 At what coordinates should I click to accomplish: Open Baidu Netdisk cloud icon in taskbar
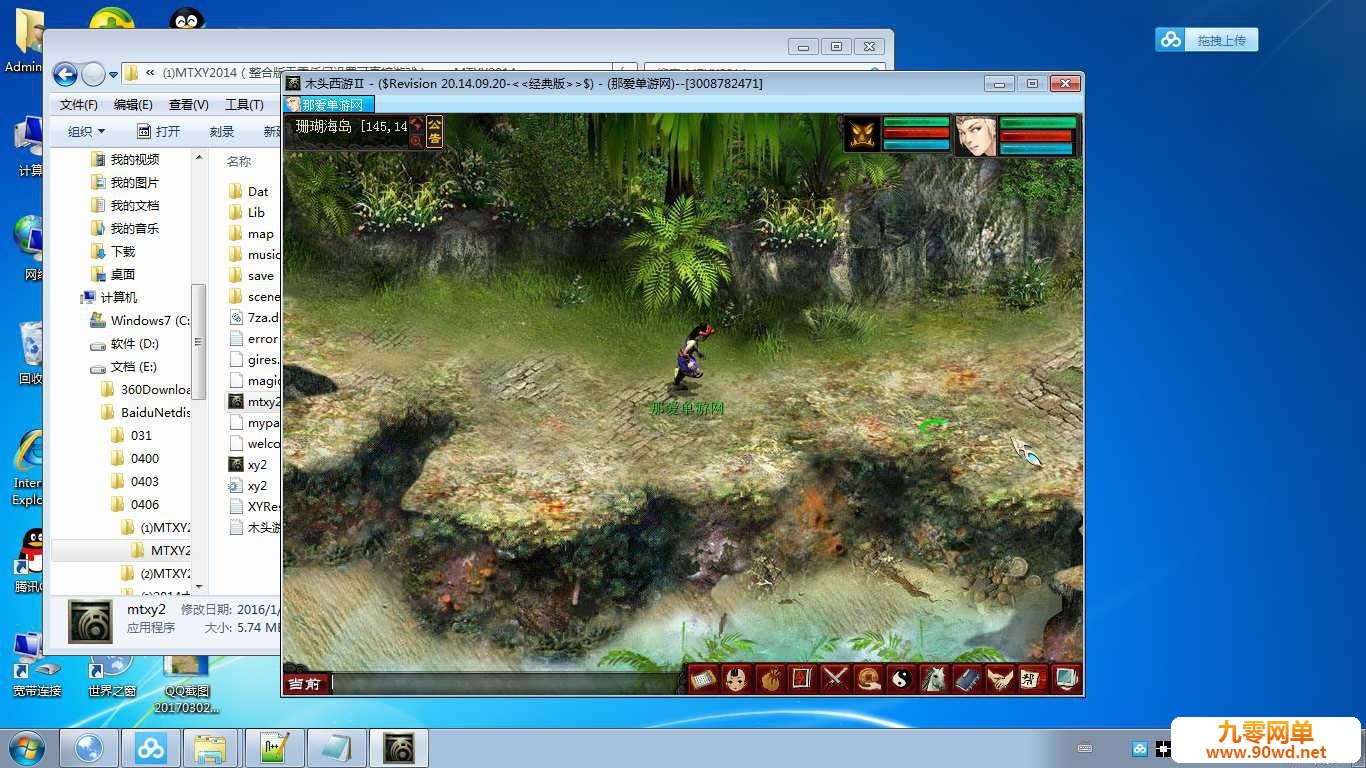151,748
